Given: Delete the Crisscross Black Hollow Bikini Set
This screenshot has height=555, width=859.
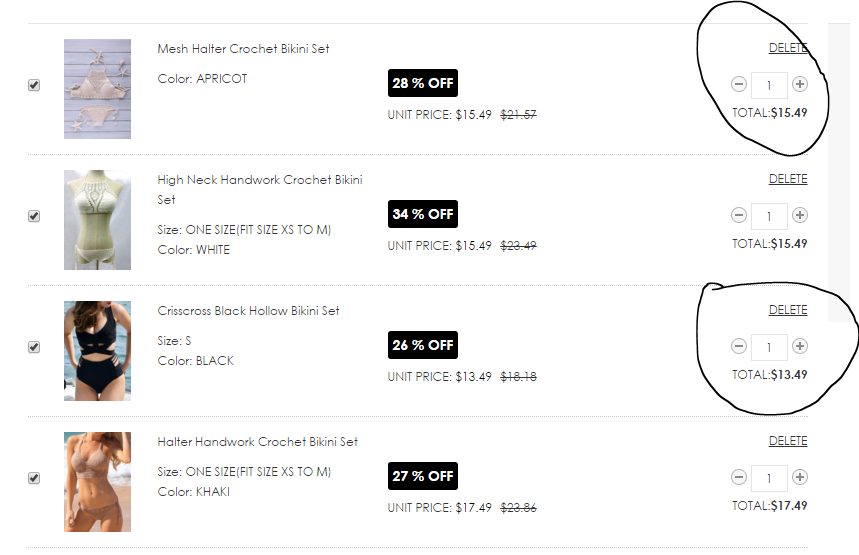Looking at the screenshot, I should (x=787, y=310).
